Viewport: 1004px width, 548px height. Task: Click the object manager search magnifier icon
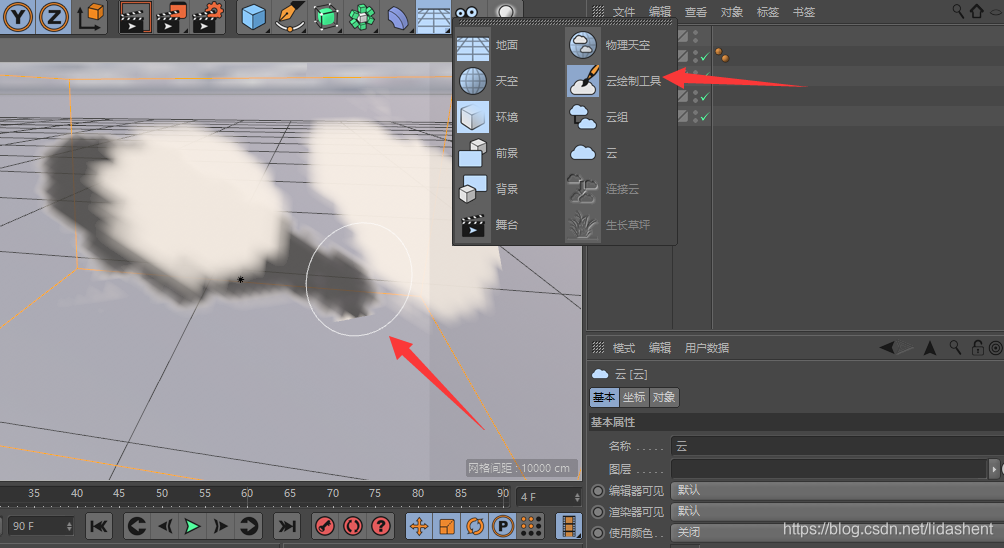click(x=958, y=11)
